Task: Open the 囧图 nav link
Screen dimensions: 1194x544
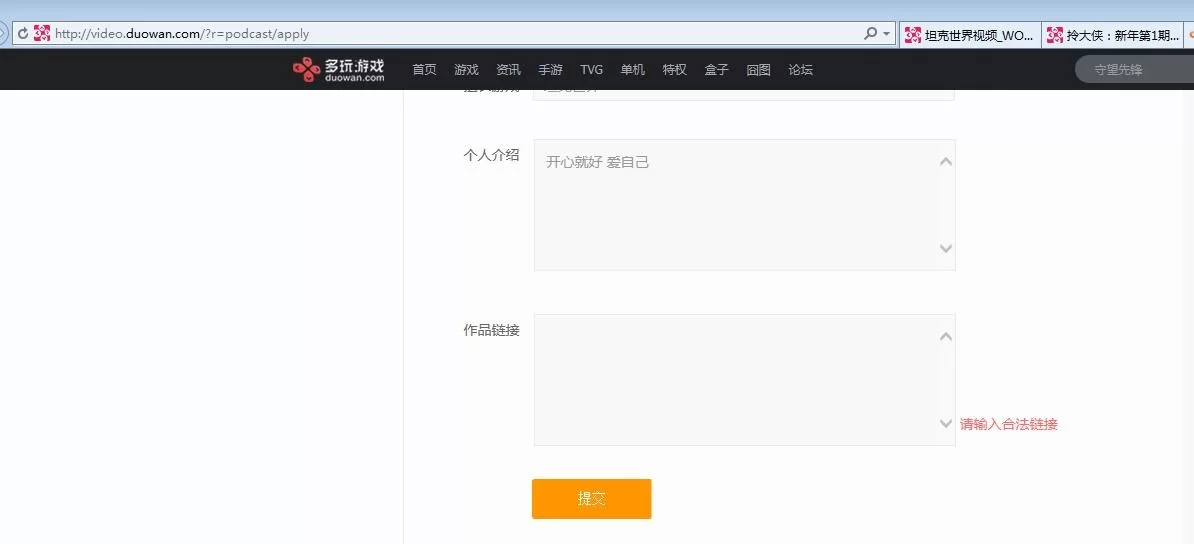Action: pyautogui.click(x=758, y=69)
